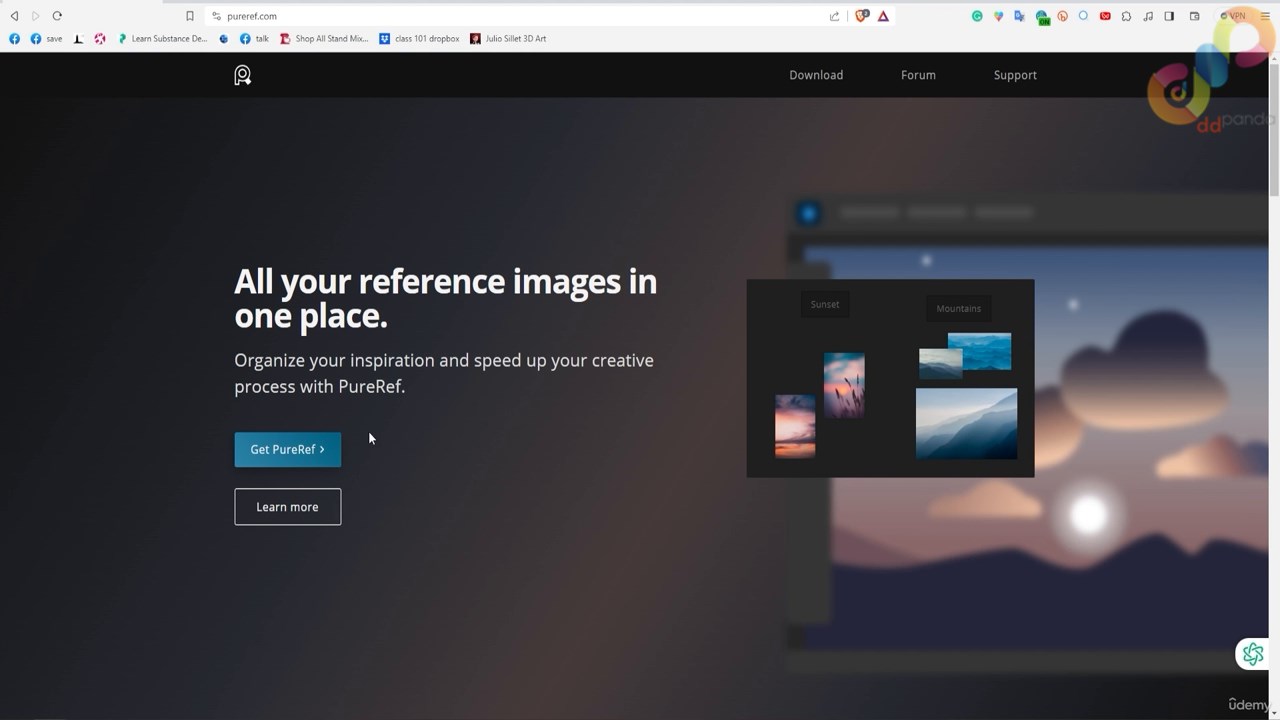Screen dimensions: 1280x720
Task: Open the Forum link in site navigation
Action: click(x=918, y=75)
